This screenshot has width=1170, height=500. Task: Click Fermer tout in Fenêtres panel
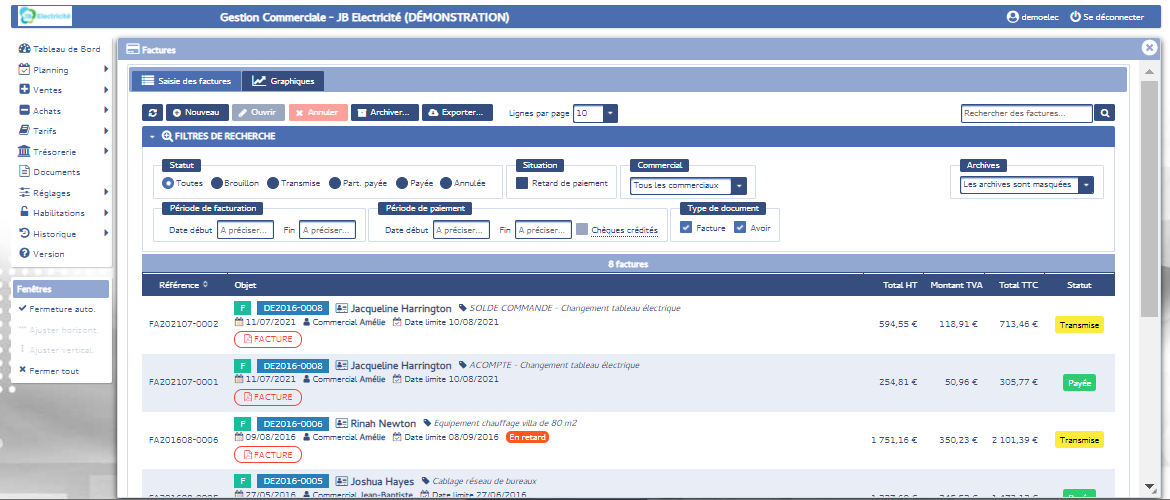[49, 370]
